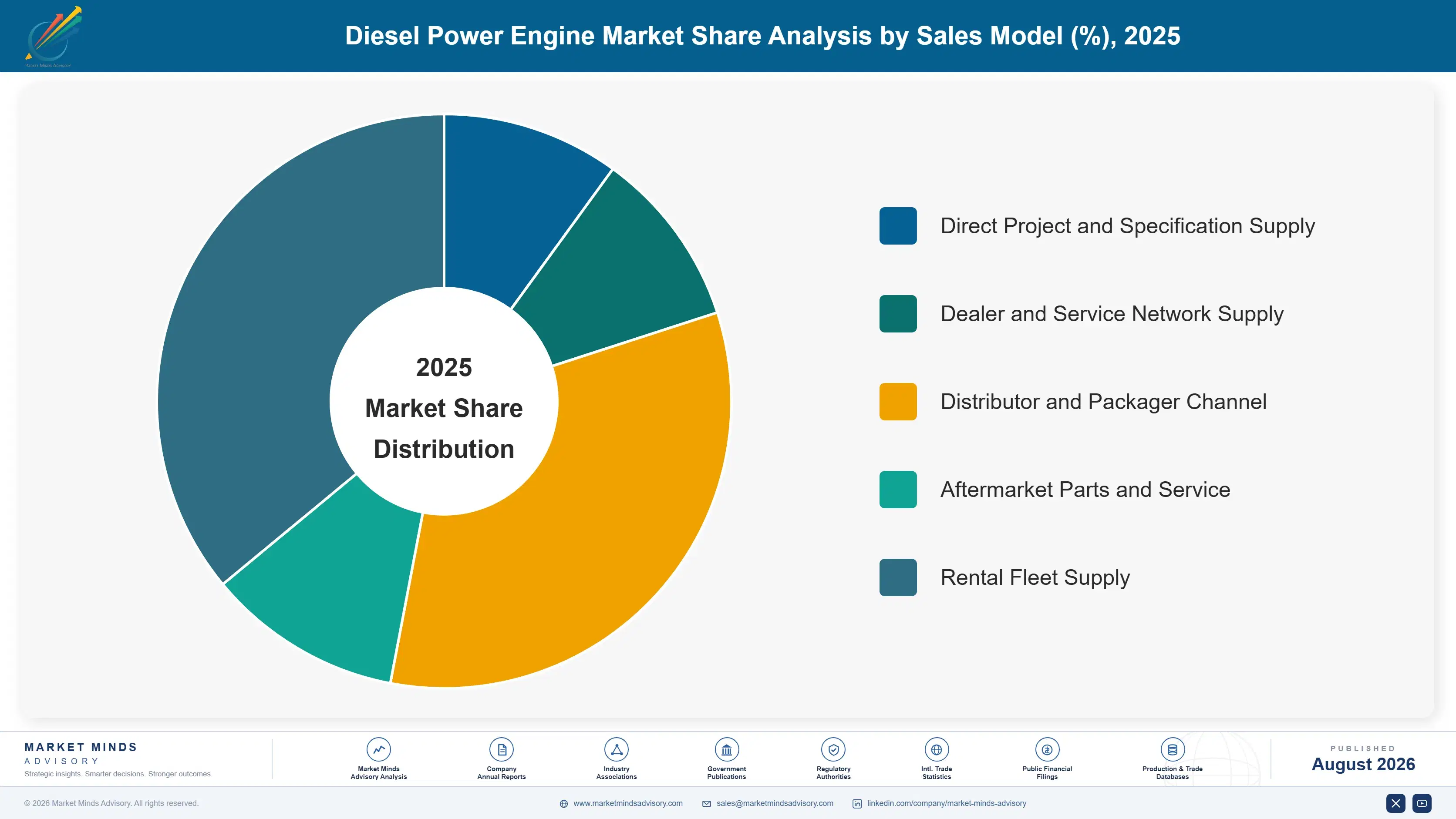Click the X social media icon
Screen dimensions: 1456x819
(1395, 803)
